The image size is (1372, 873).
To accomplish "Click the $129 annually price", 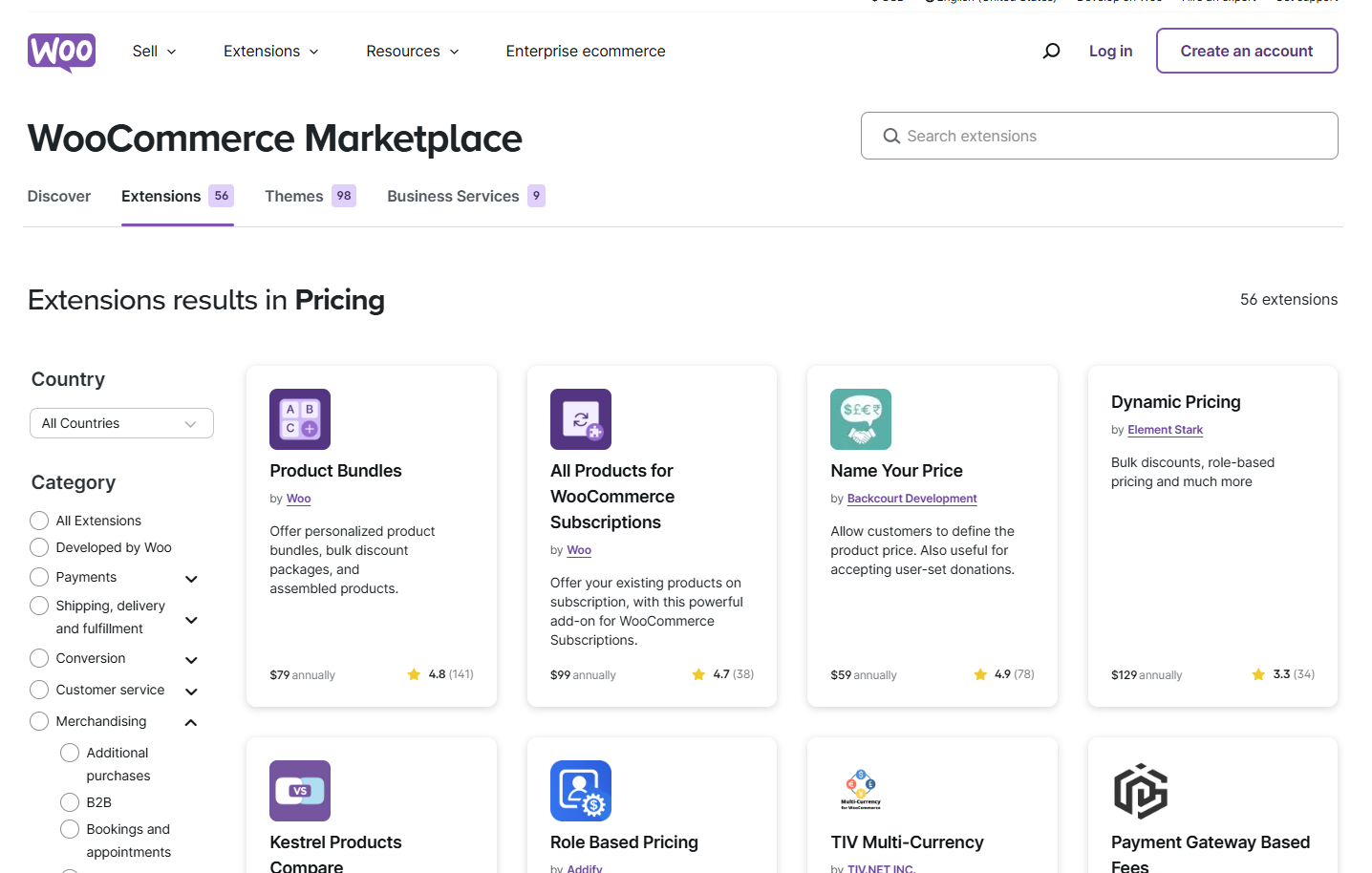I will [x=1147, y=674].
